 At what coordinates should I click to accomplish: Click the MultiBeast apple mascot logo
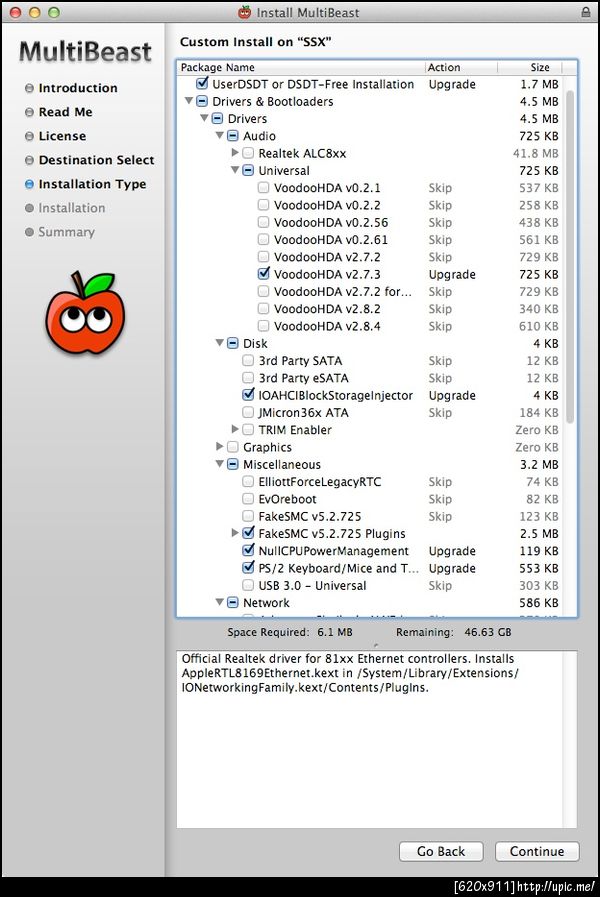click(86, 313)
